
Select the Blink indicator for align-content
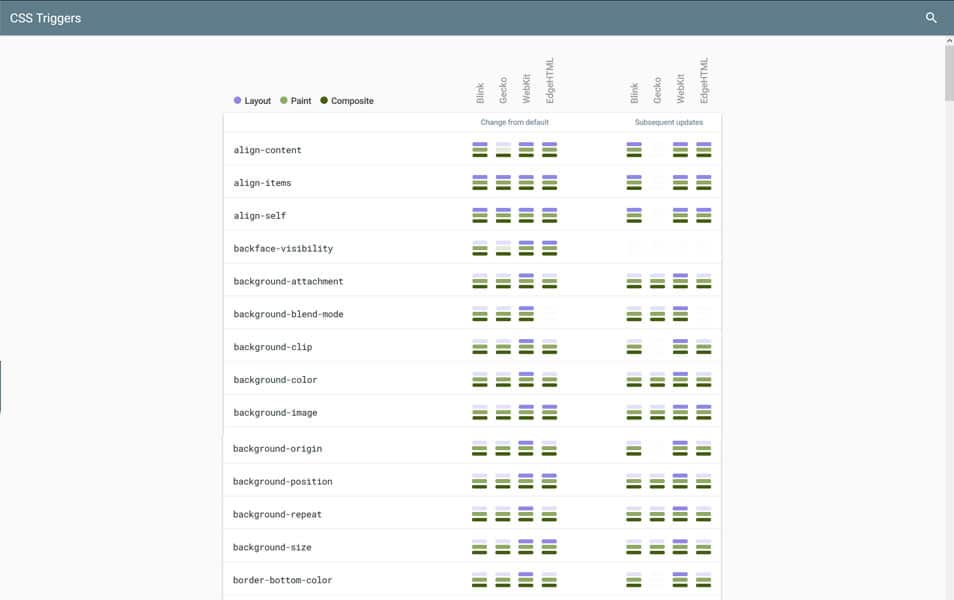pos(480,149)
